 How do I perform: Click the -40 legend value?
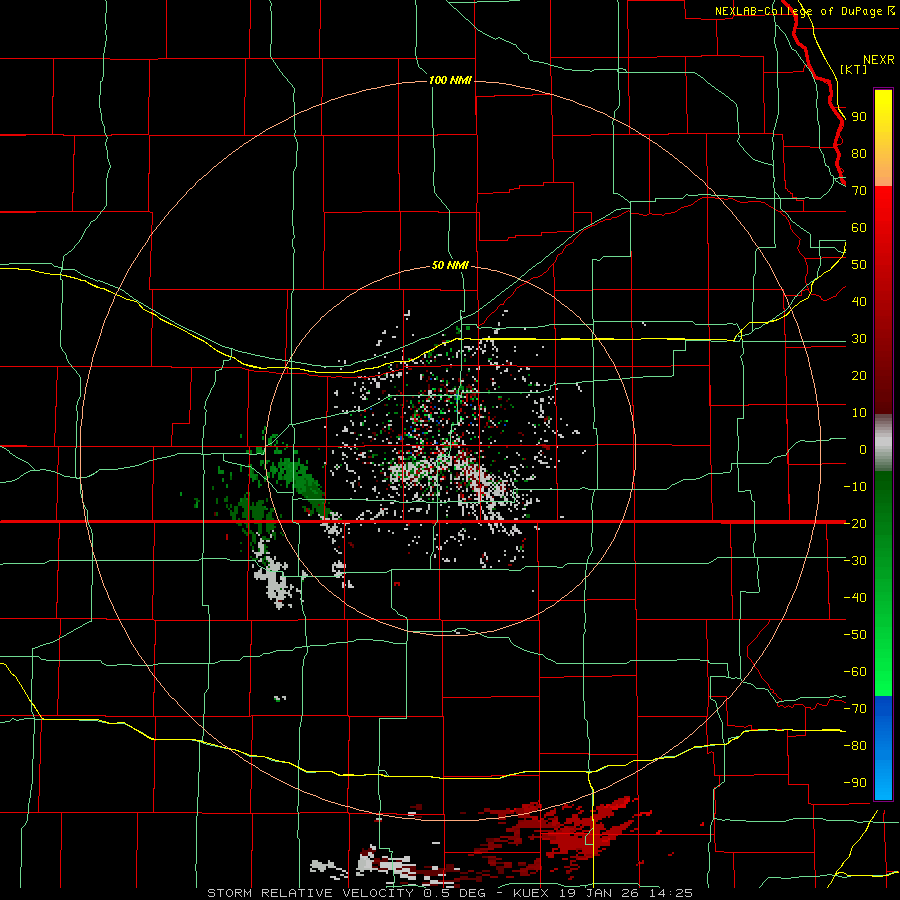click(x=855, y=598)
